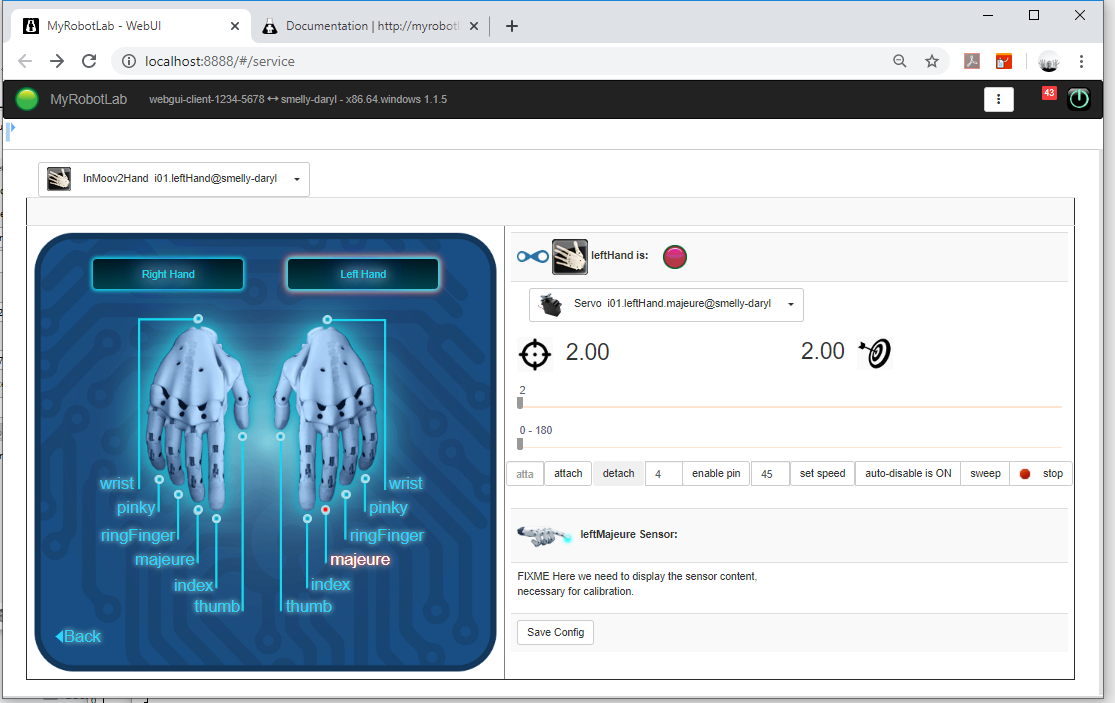Click the set speed button
This screenshot has width=1115, height=703.
tap(823, 473)
